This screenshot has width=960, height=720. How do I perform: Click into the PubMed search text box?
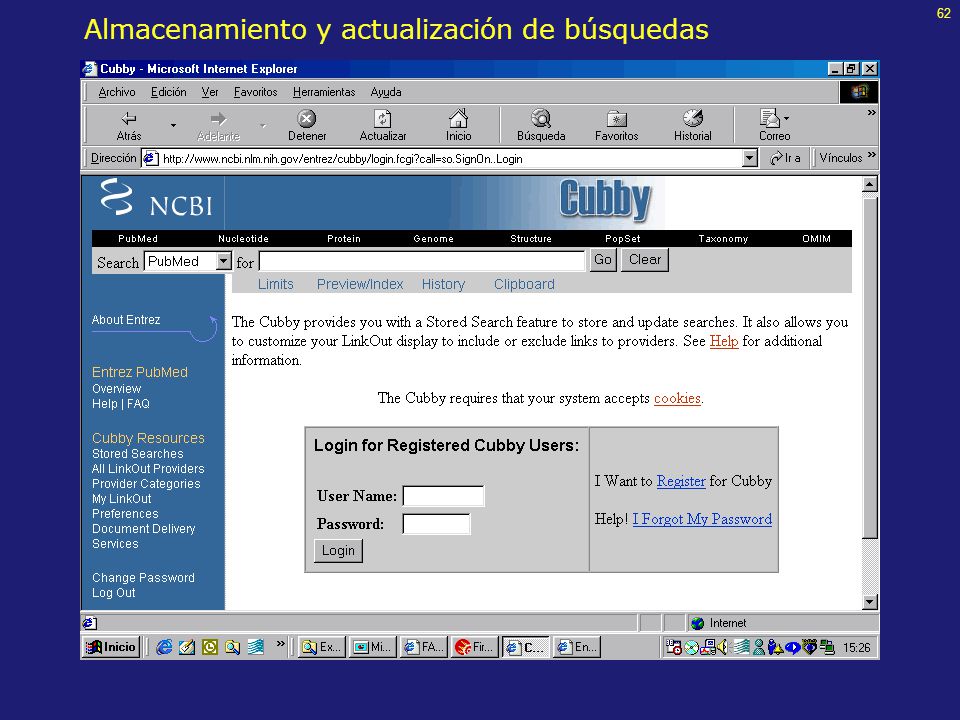pyautogui.click(x=422, y=261)
